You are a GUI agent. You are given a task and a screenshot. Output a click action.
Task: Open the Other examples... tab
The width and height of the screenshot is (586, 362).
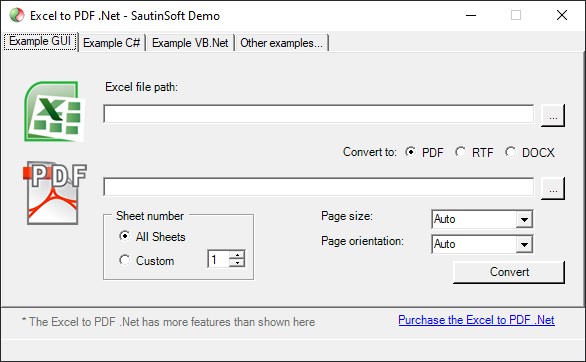(281, 43)
